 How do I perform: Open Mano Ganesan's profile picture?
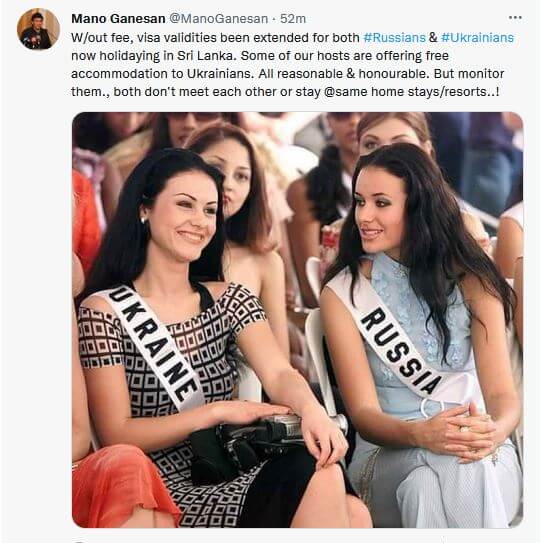click(38, 29)
